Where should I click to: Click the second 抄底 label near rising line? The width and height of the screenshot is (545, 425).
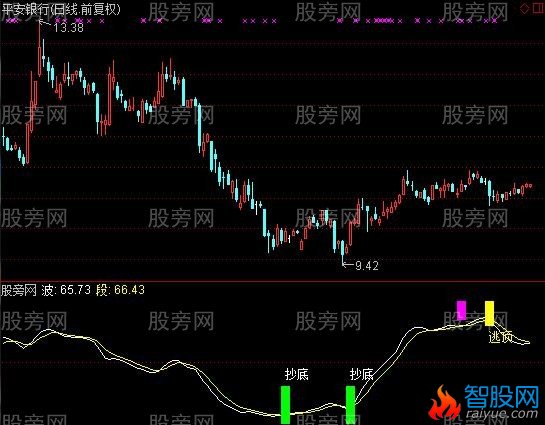tap(361, 374)
